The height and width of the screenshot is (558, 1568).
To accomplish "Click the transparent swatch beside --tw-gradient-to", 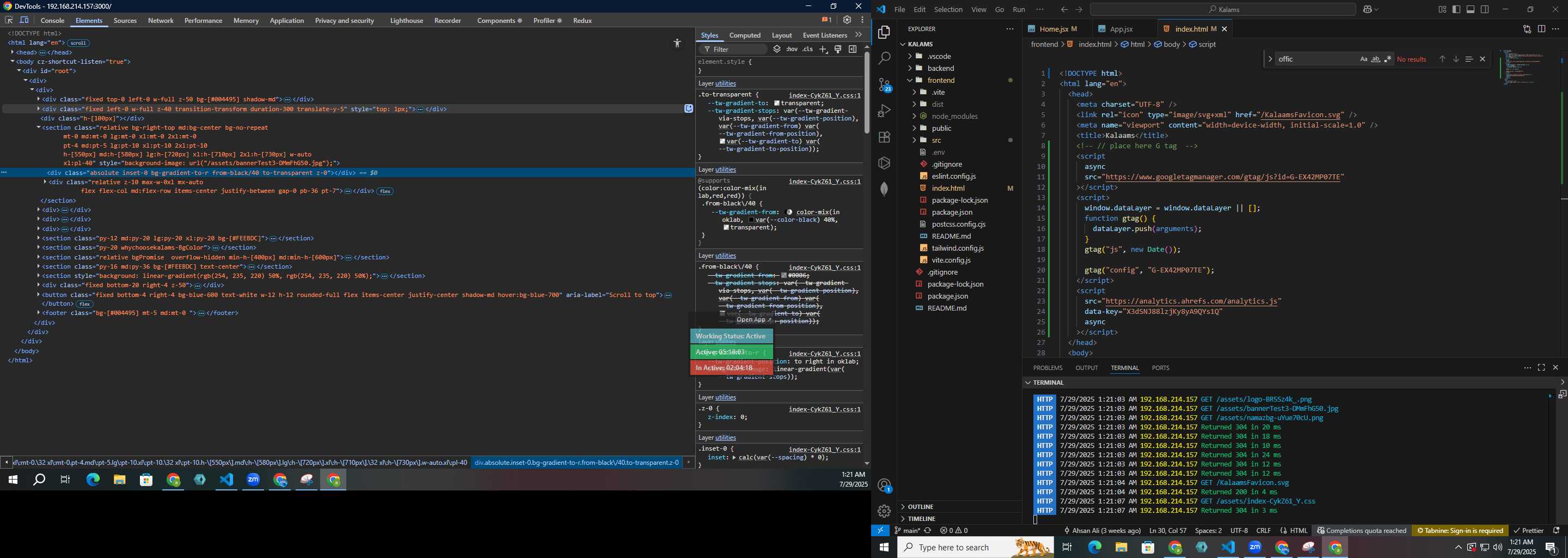I will pyautogui.click(x=777, y=104).
